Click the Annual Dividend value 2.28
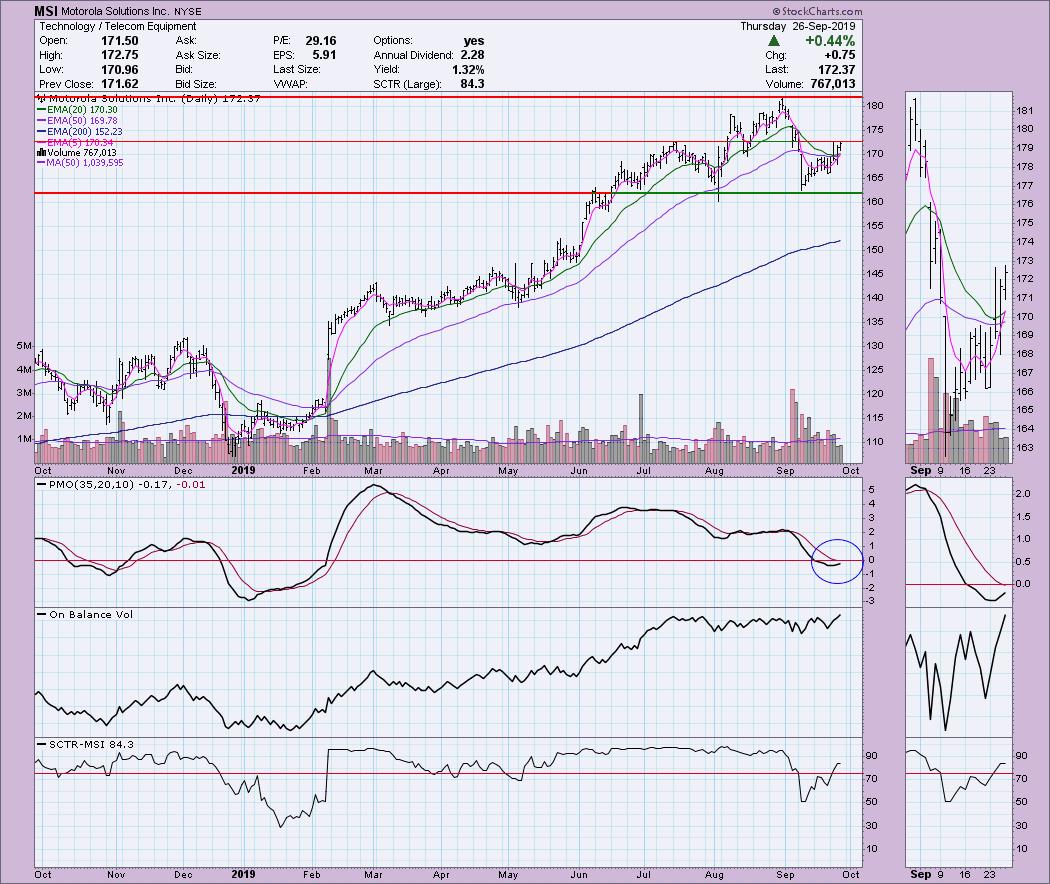This screenshot has height=884, width=1050. (x=472, y=55)
